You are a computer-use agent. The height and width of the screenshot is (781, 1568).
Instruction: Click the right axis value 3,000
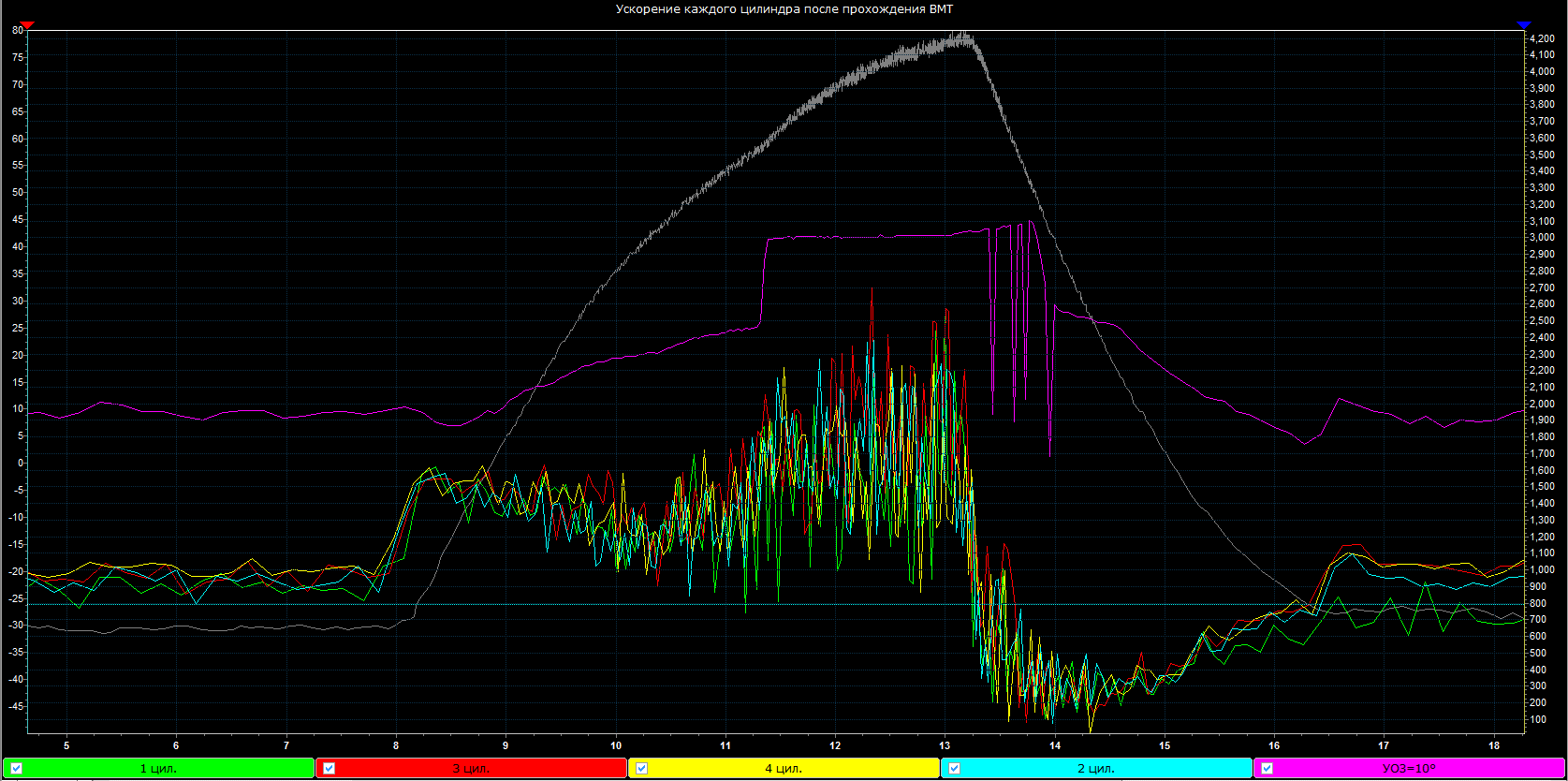click(1542, 238)
